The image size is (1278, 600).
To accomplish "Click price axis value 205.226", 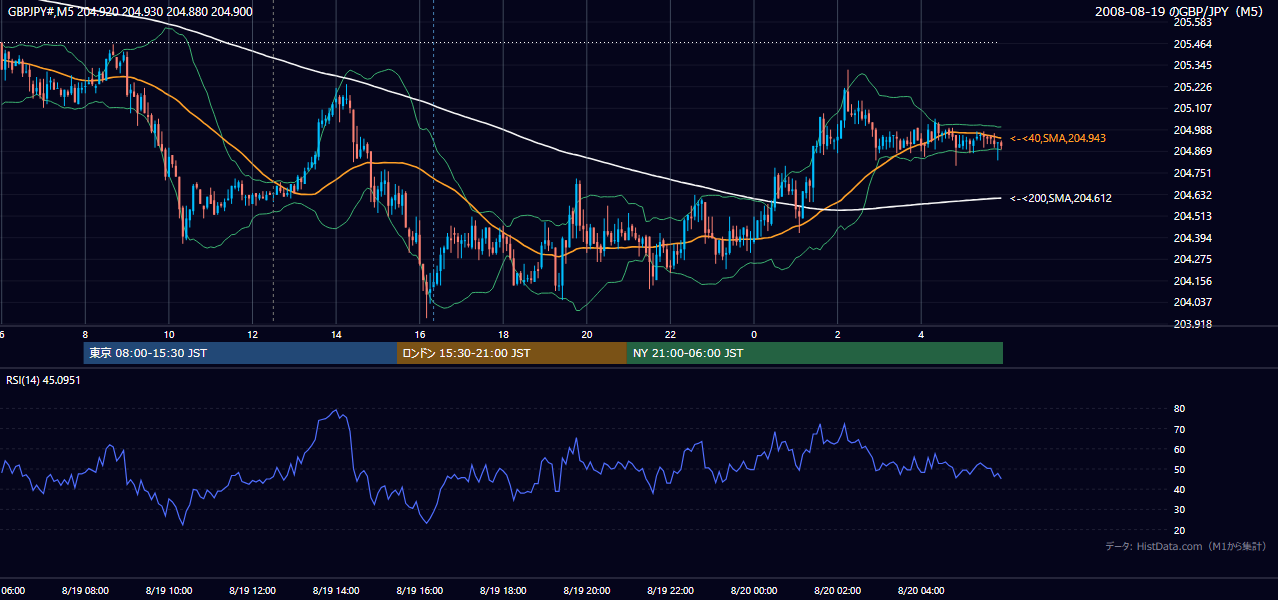I will pyautogui.click(x=1192, y=87).
